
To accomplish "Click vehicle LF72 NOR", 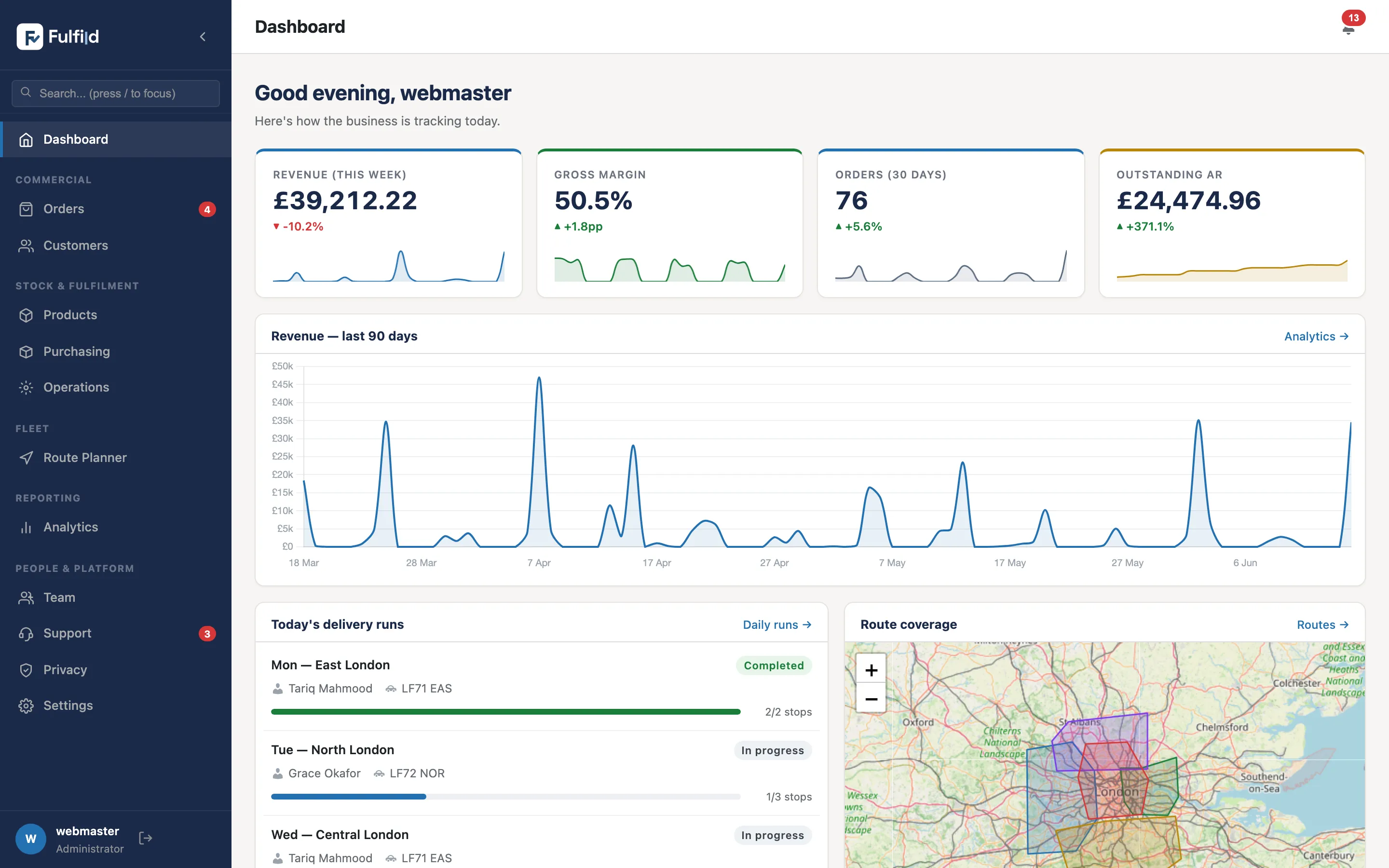I will pyautogui.click(x=417, y=773).
